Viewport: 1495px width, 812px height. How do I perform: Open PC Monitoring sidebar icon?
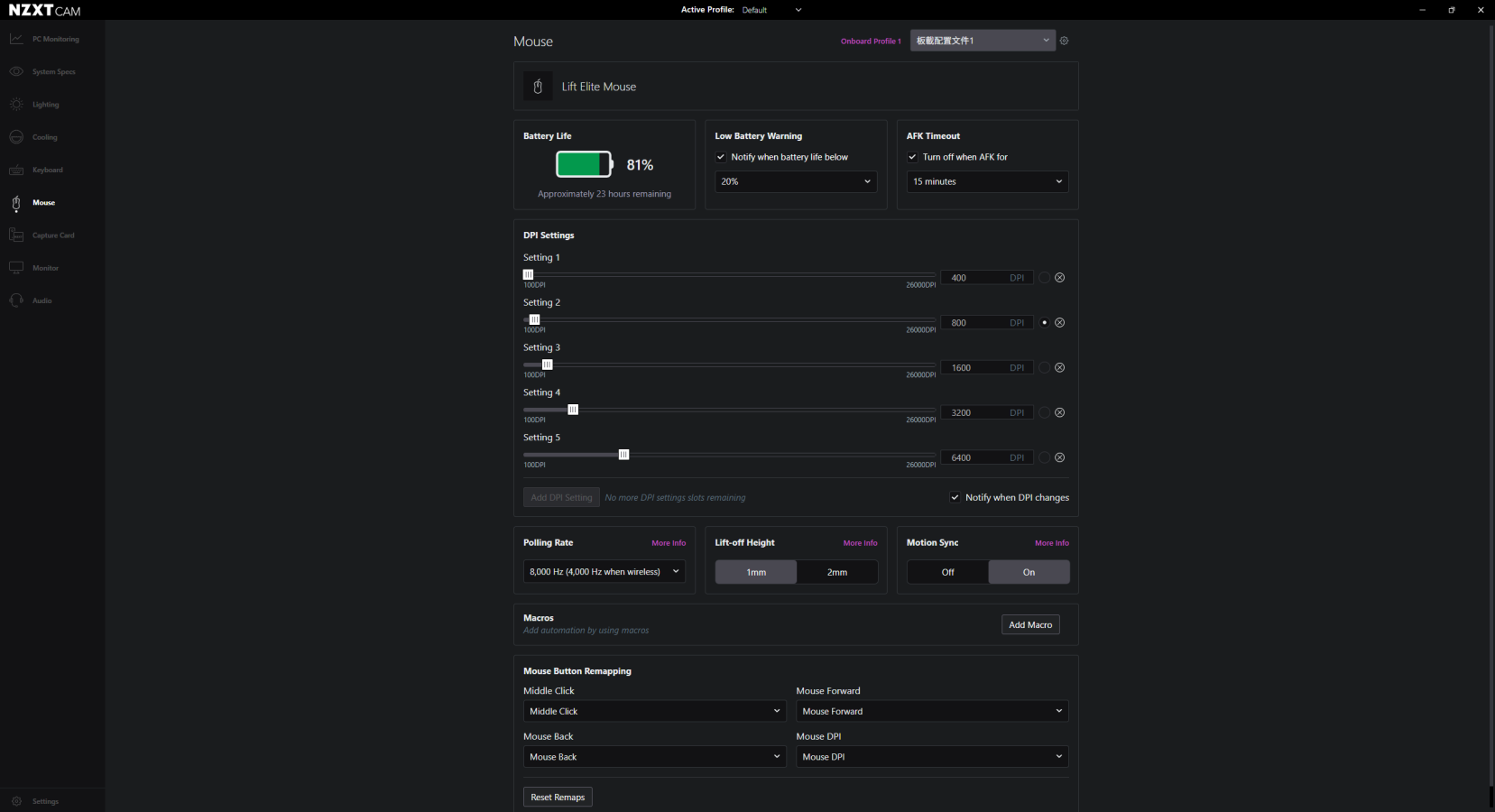pyautogui.click(x=16, y=39)
